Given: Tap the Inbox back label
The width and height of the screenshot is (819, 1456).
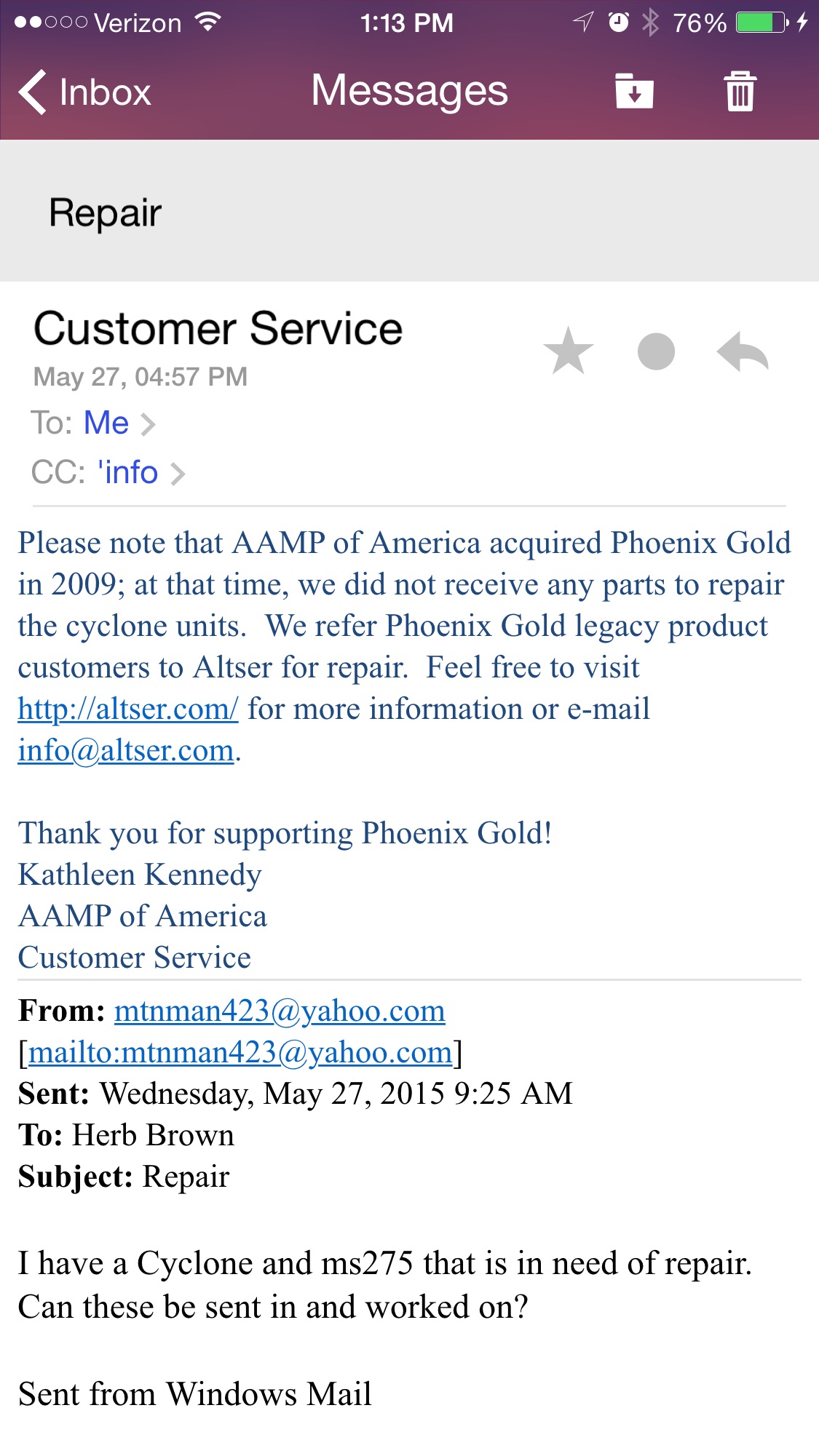Looking at the screenshot, I should pos(105,92).
